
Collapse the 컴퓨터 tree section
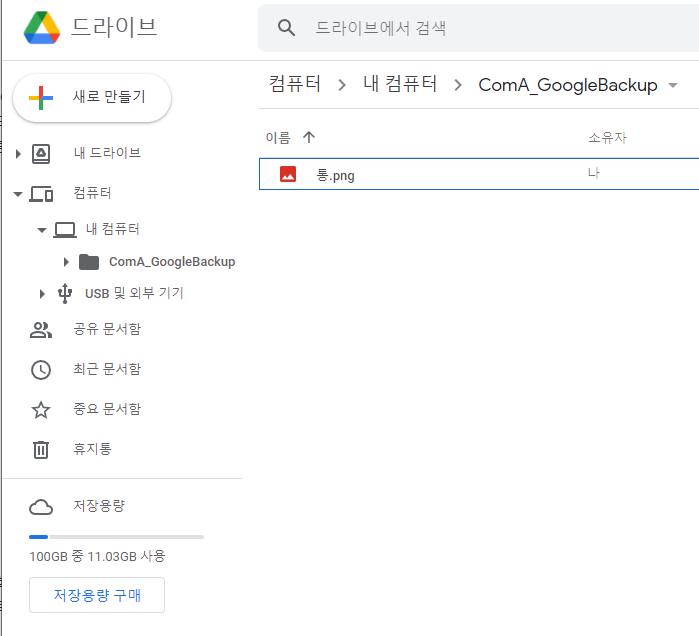pyautogui.click(x=18, y=194)
